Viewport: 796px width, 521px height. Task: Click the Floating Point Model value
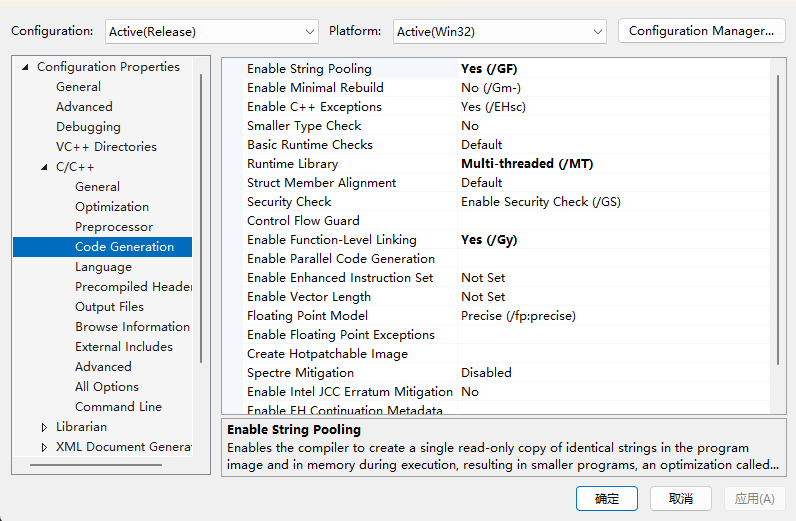(518, 316)
